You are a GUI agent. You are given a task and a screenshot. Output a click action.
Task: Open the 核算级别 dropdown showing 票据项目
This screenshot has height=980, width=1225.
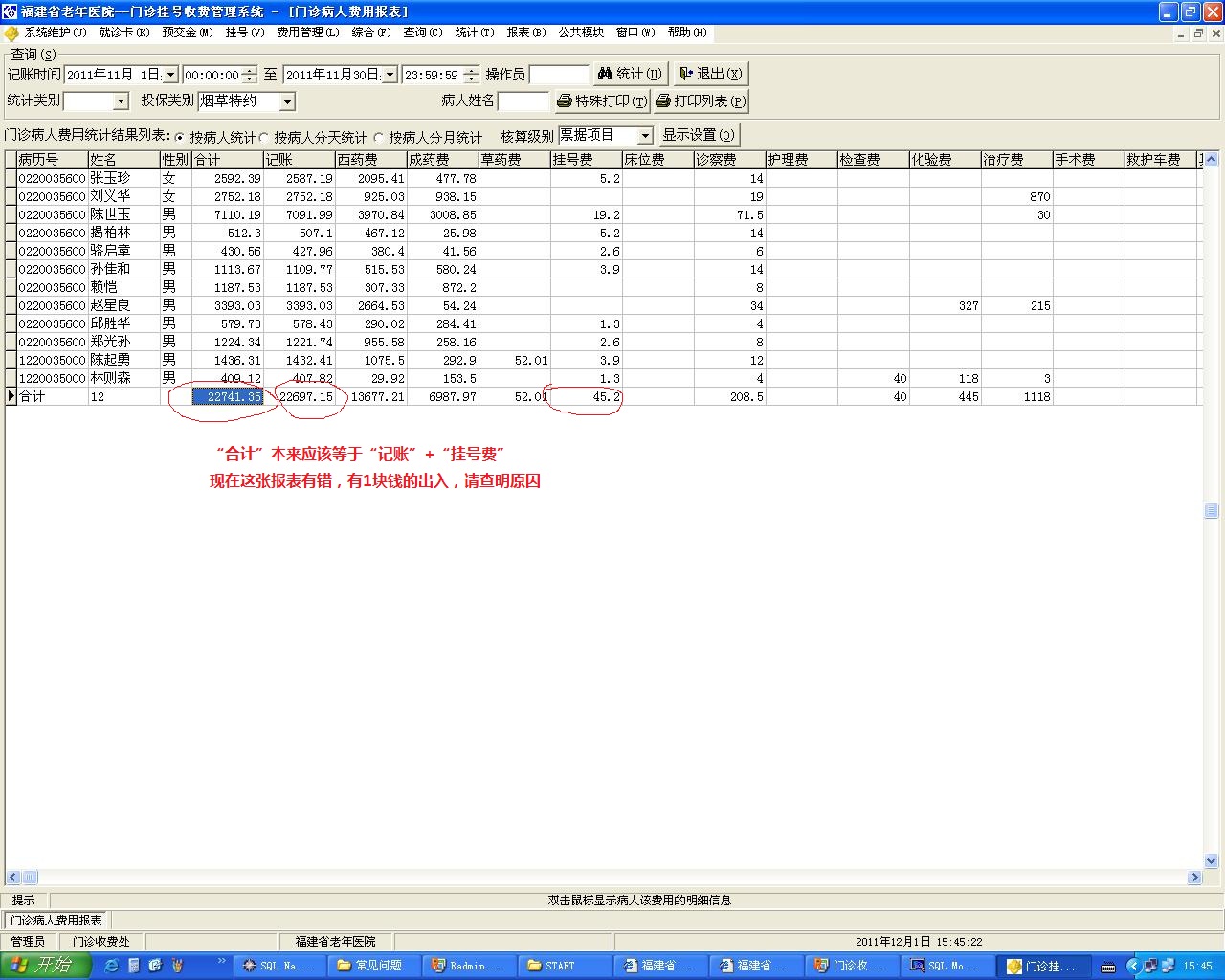[x=645, y=136]
